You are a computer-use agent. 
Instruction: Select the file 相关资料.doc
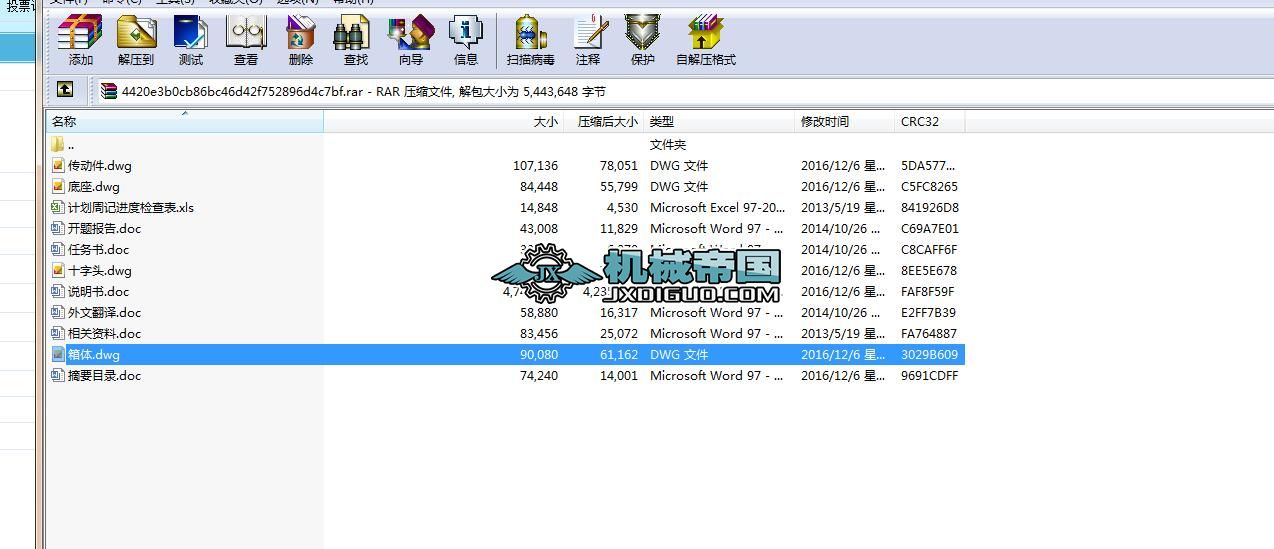click(104, 334)
